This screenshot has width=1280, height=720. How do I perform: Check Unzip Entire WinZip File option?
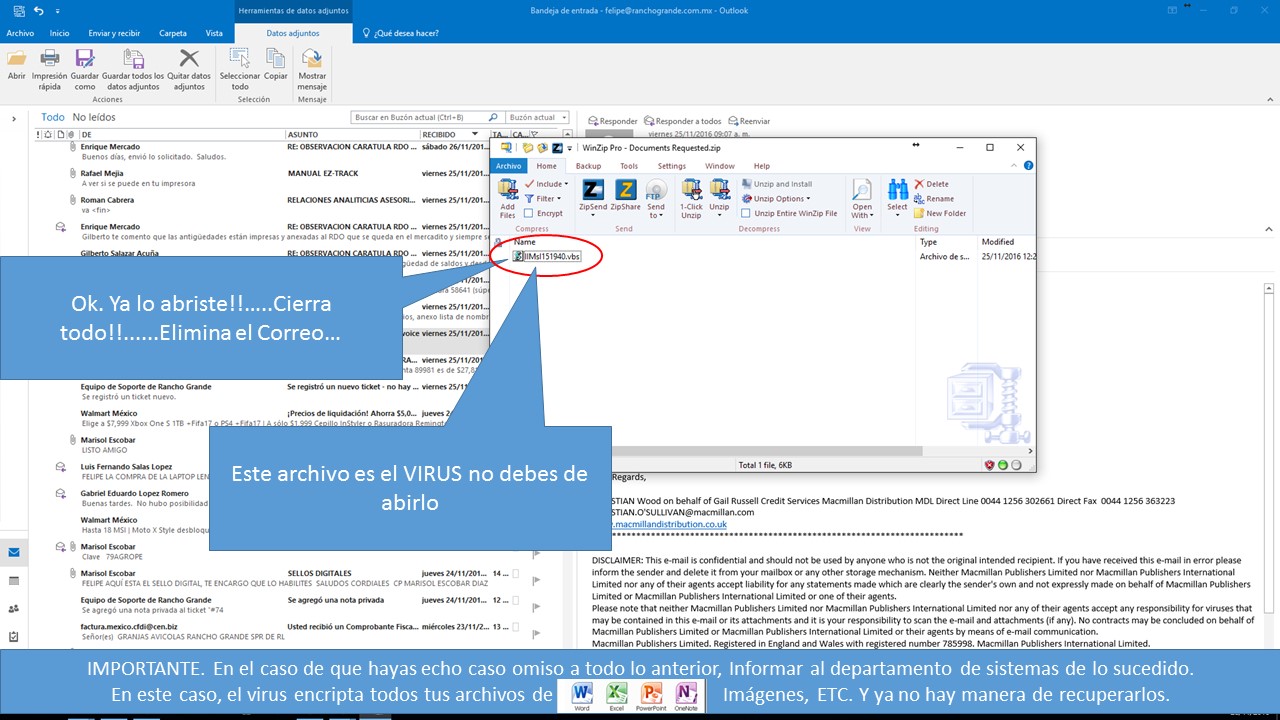pos(746,213)
